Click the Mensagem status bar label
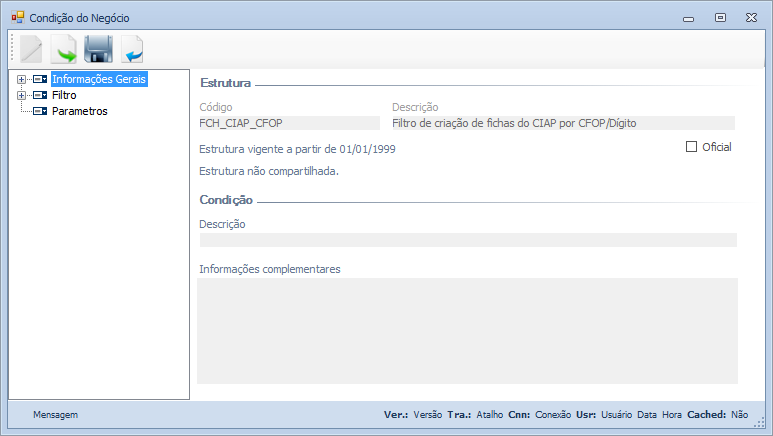773x436 pixels. (55, 415)
